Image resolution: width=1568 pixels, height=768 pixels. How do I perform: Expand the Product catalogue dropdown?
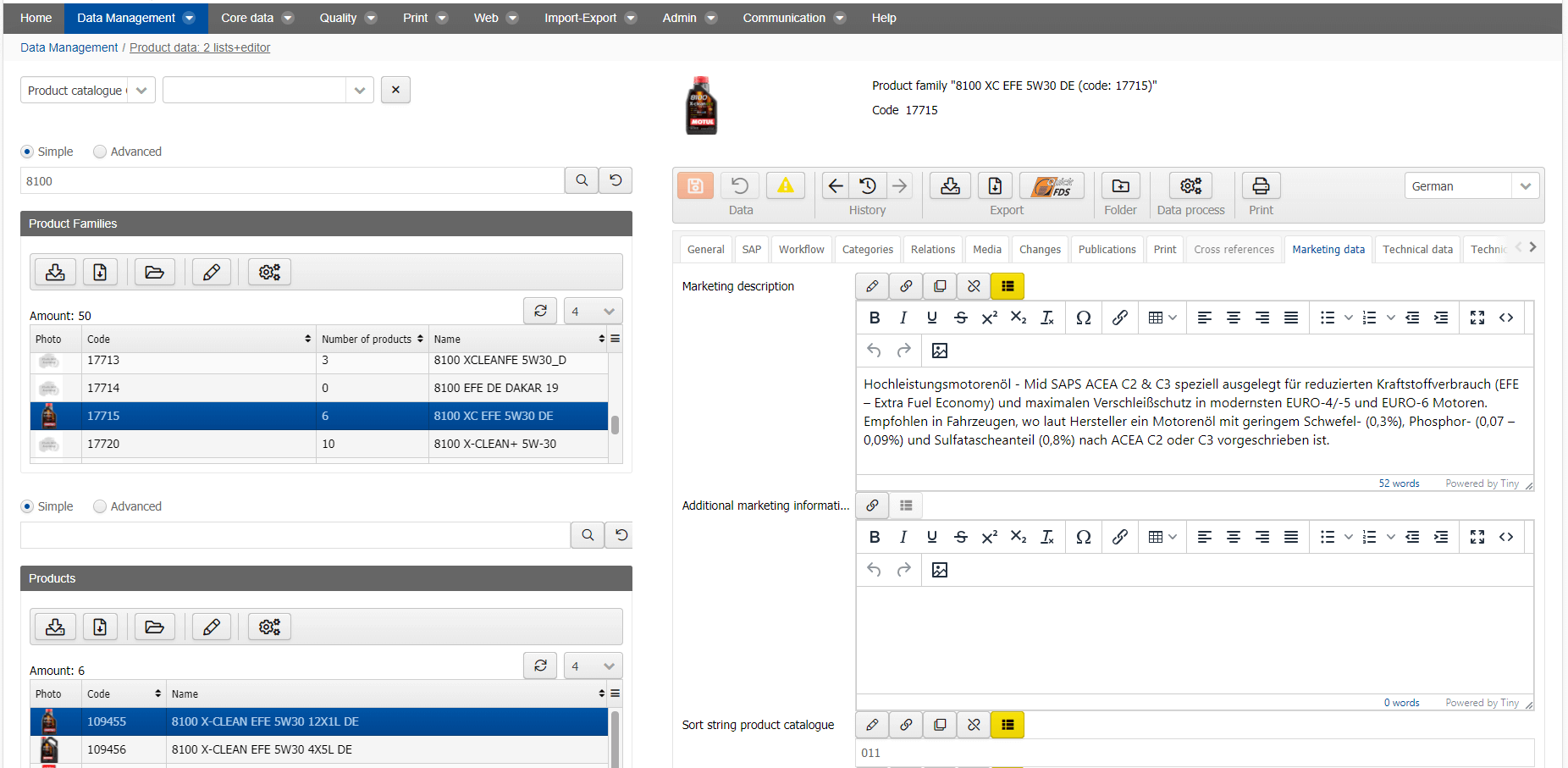tap(88, 91)
